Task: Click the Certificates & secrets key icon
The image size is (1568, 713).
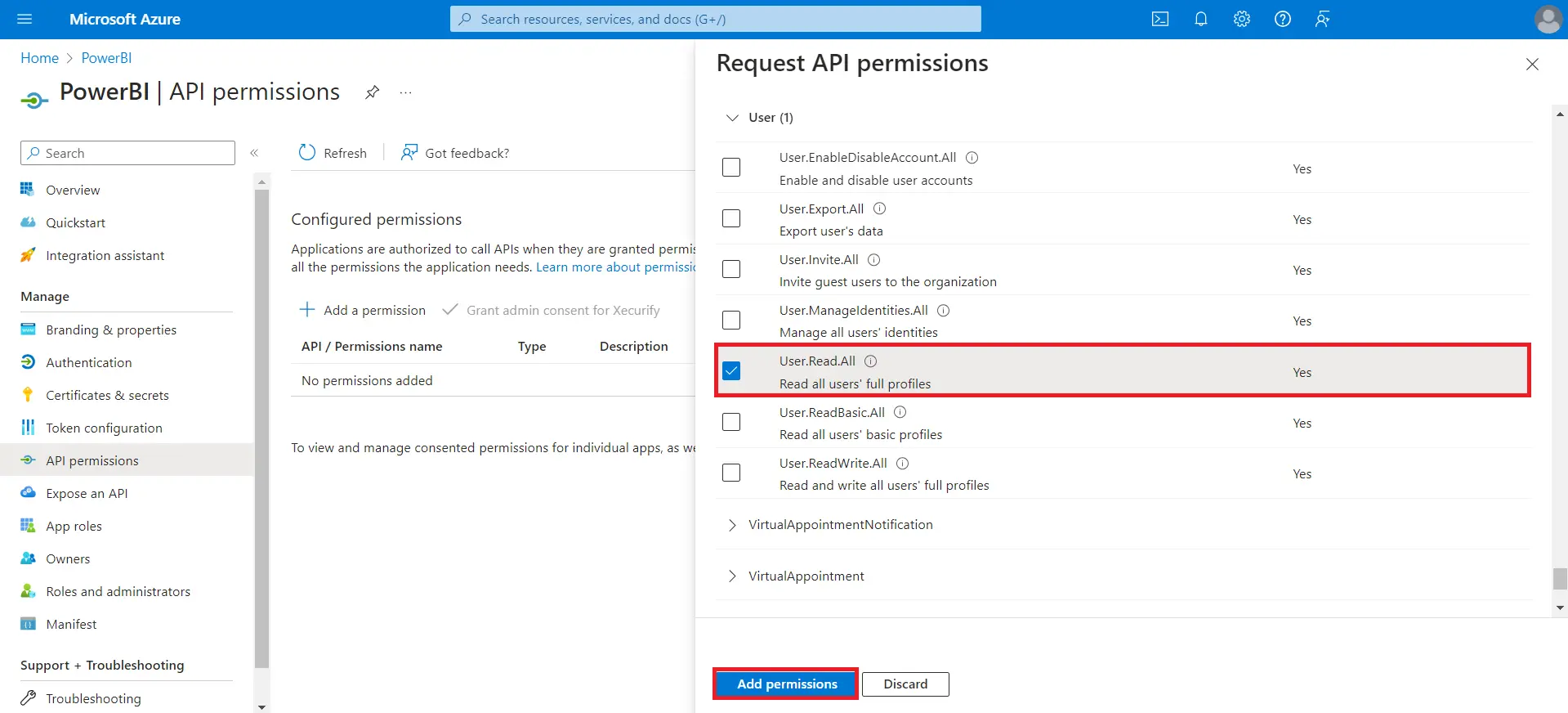Action: pos(28,395)
